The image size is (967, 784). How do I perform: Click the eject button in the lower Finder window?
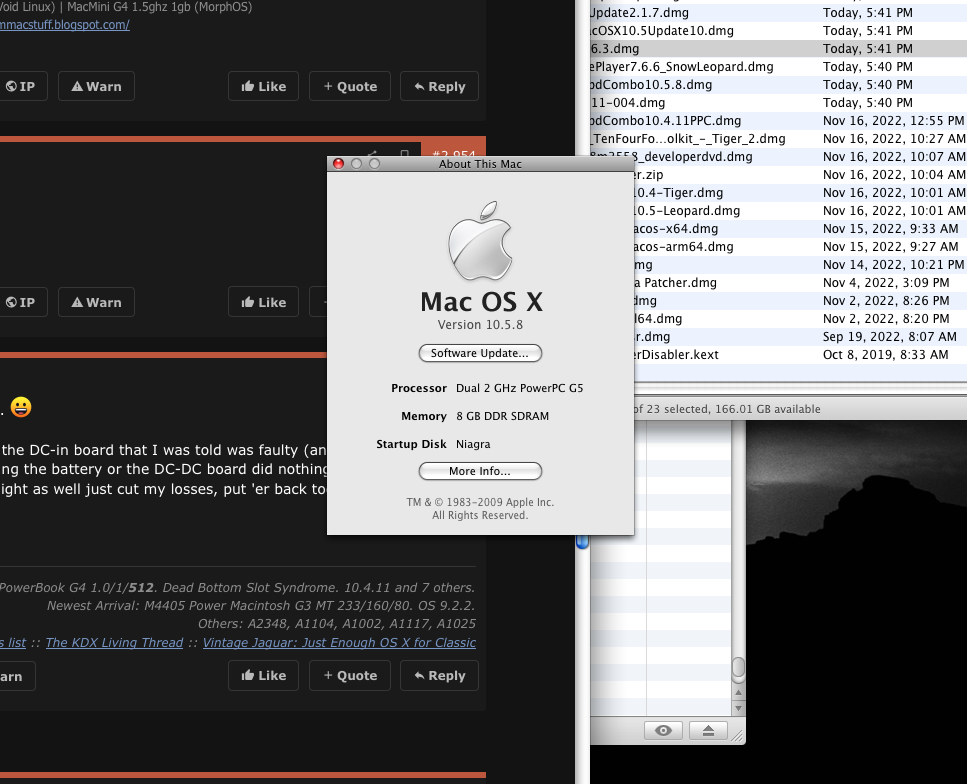tap(708, 731)
